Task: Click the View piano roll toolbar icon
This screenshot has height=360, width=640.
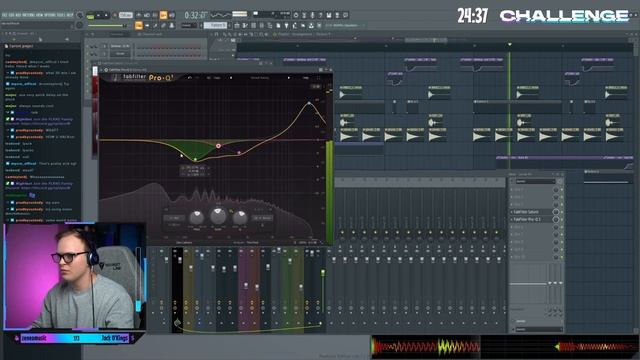Action: (245, 25)
